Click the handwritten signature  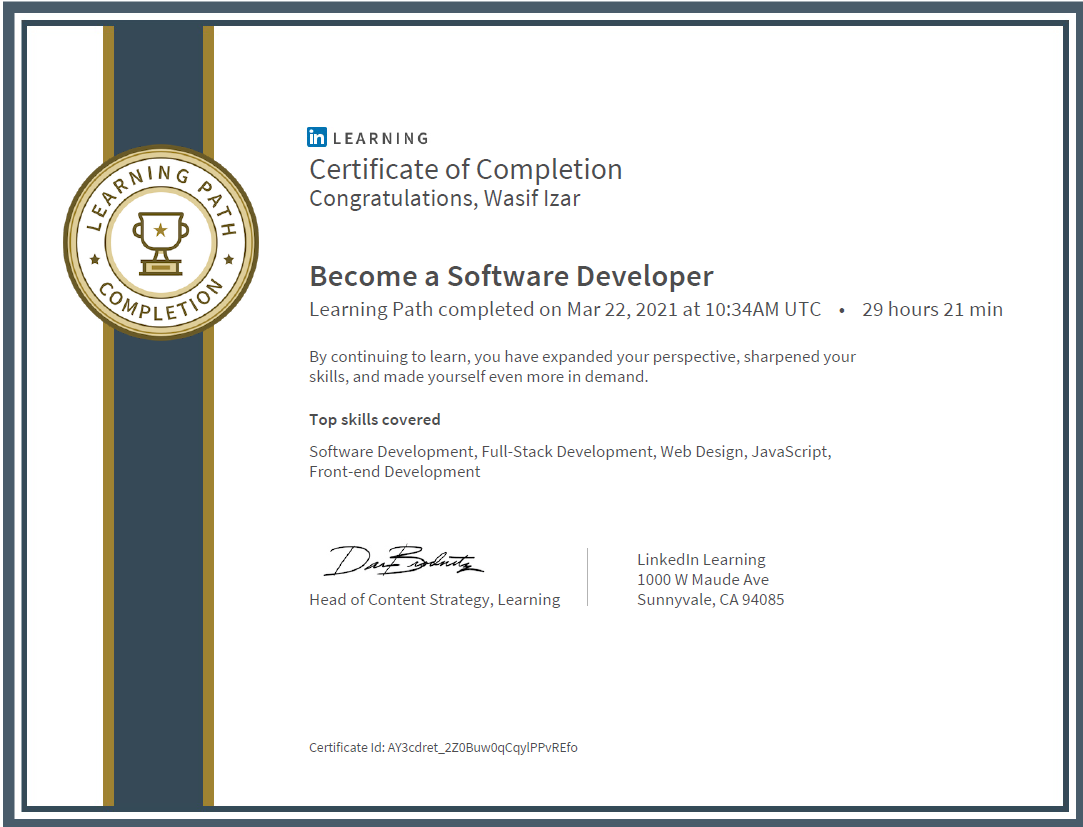[404, 561]
